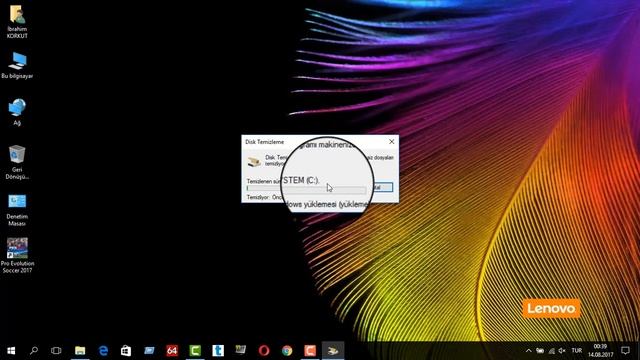The image size is (640, 360).
Task: Open the taskbar app between 't' and Opera
Action: coord(241,350)
